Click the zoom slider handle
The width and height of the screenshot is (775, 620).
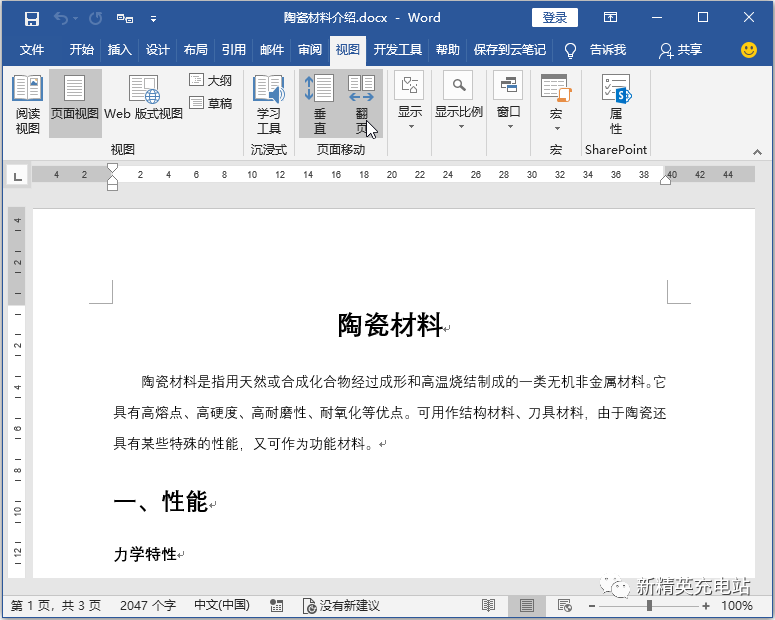649,606
